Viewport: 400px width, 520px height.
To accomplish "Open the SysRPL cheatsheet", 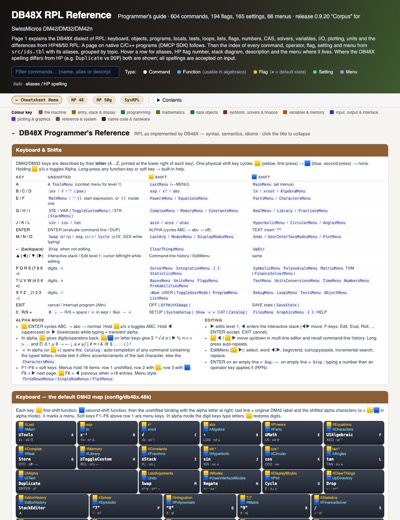I will point(132,100).
